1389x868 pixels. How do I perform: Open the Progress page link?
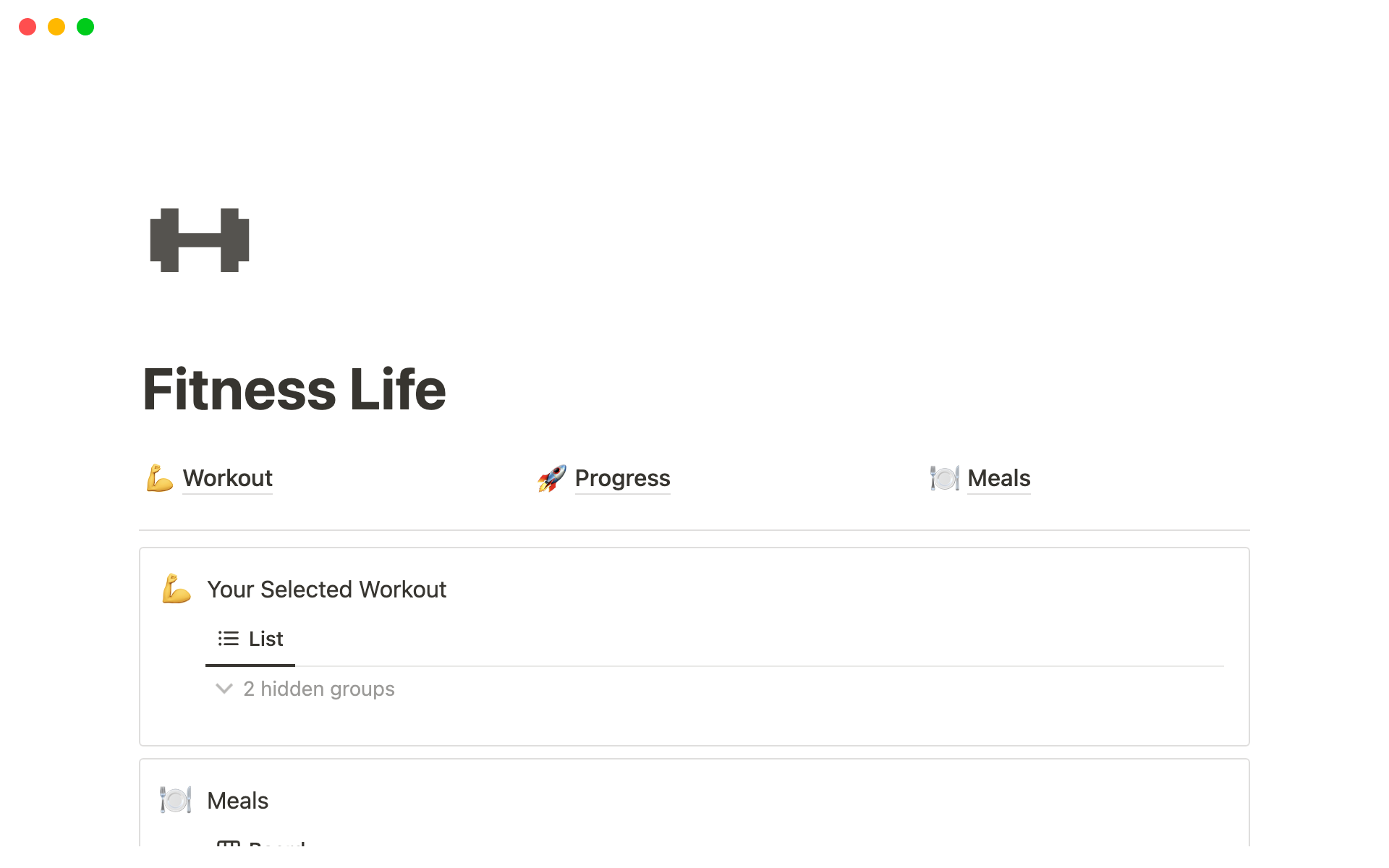pyautogui.click(x=622, y=478)
